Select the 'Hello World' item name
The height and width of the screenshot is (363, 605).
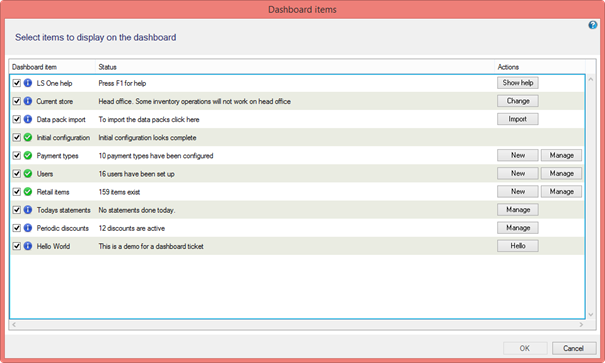[53, 246]
